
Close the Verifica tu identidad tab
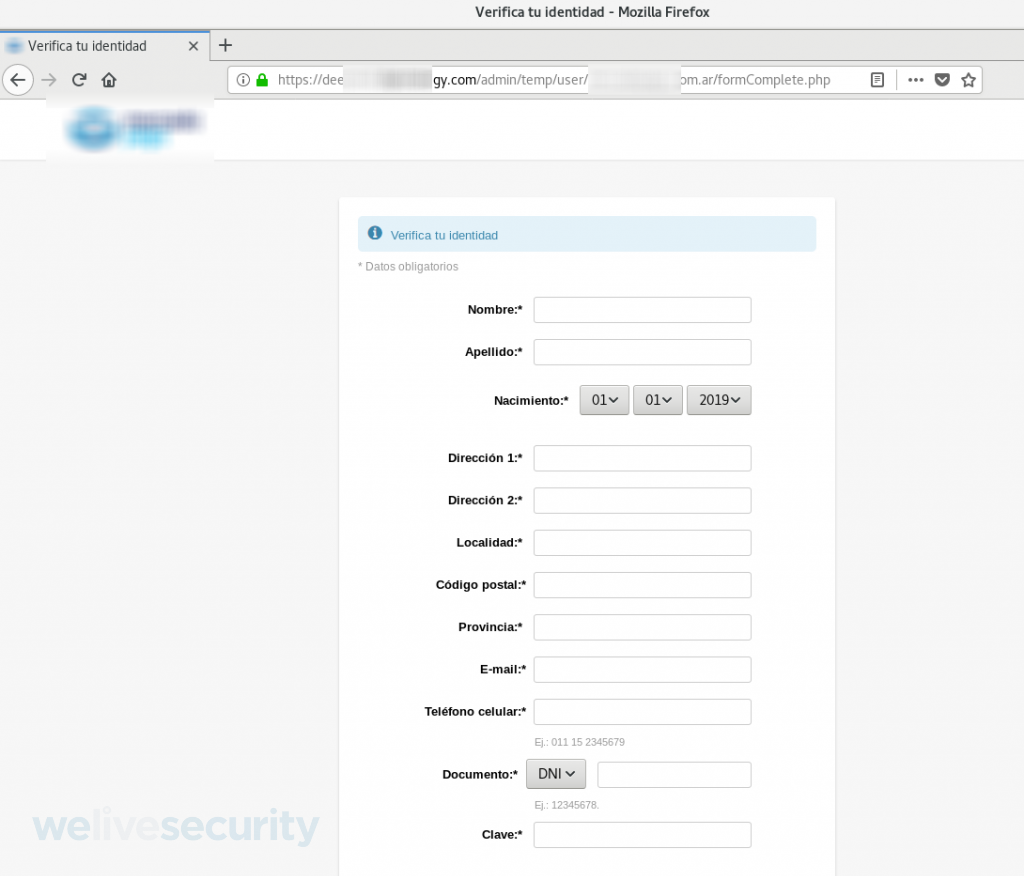coord(194,46)
